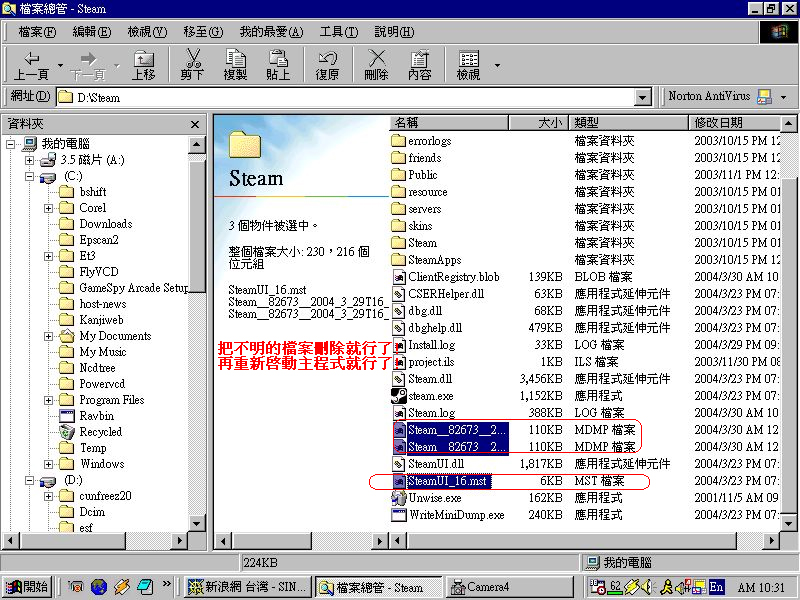Select the SteamUI_16.mst file

click(447, 481)
